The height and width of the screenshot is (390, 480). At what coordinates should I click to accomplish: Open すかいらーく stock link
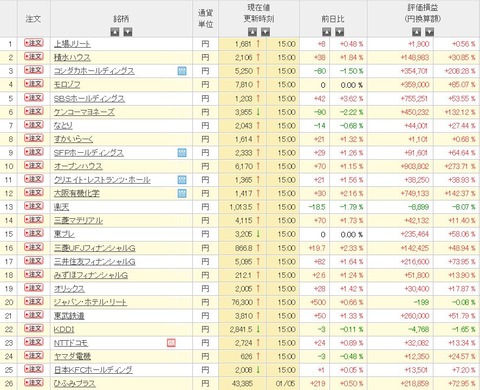pos(73,139)
